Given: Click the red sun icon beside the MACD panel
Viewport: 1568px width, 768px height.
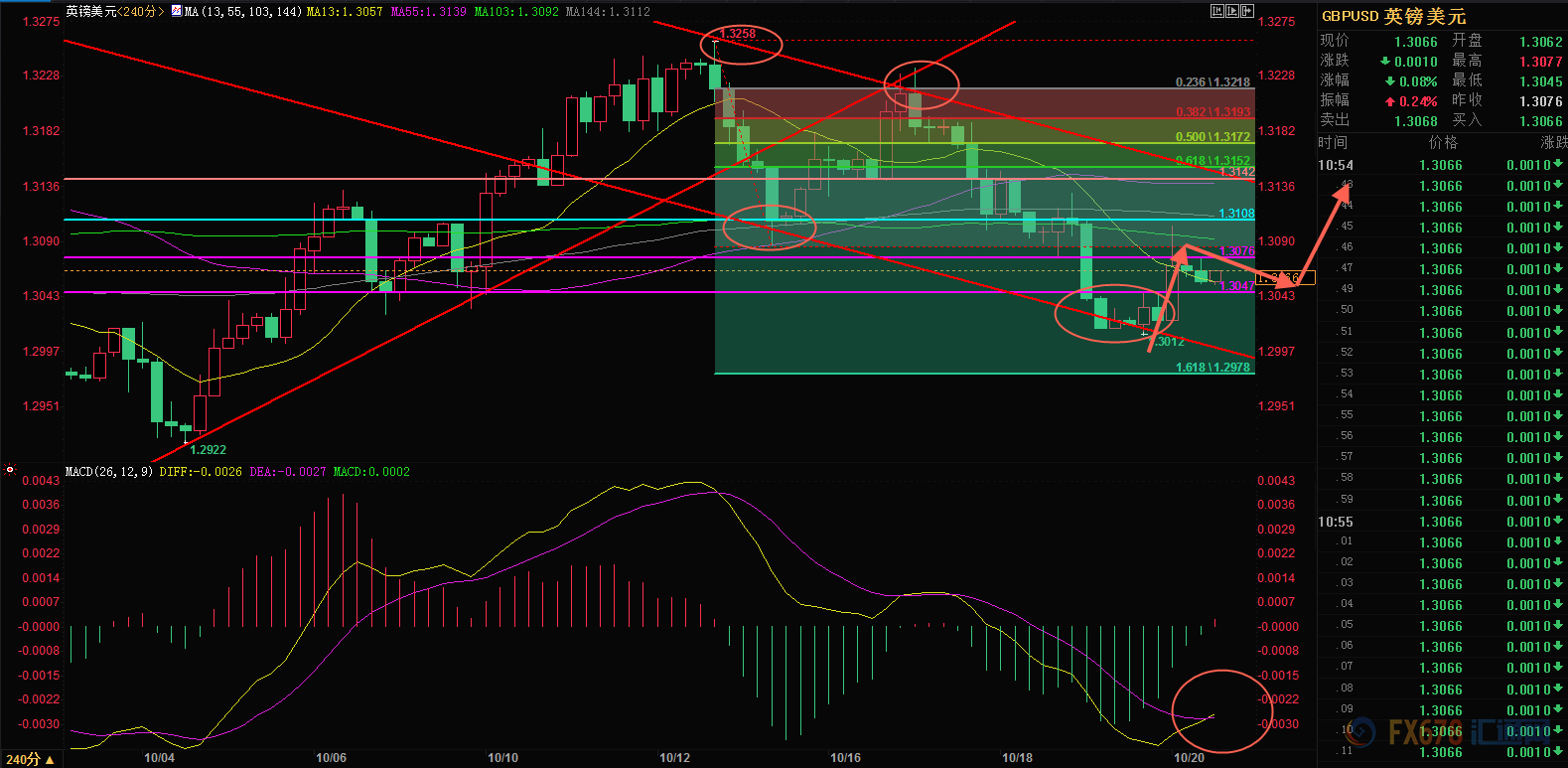Looking at the screenshot, I should (10, 469).
